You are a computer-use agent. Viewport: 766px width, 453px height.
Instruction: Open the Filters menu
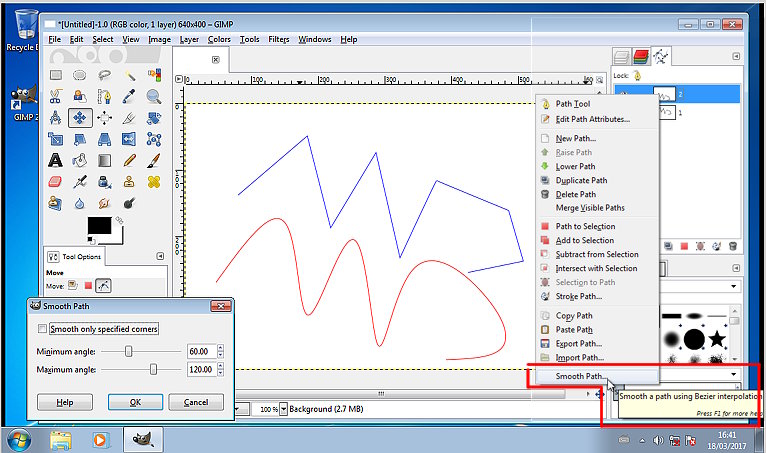[278, 39]
